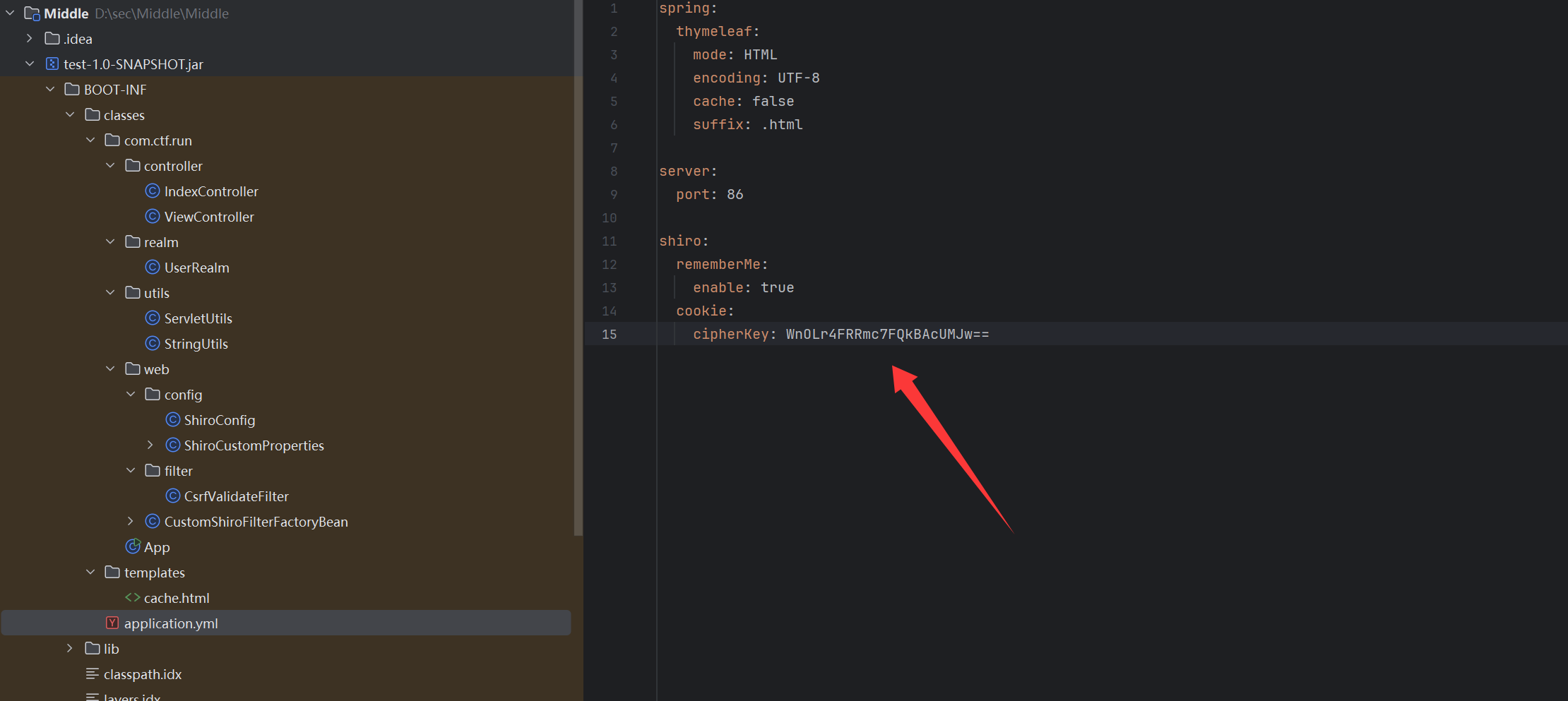The image size is (1568, 701).
Task: Select ServletUtils in the tree
Action: click(x=198, y=318)
